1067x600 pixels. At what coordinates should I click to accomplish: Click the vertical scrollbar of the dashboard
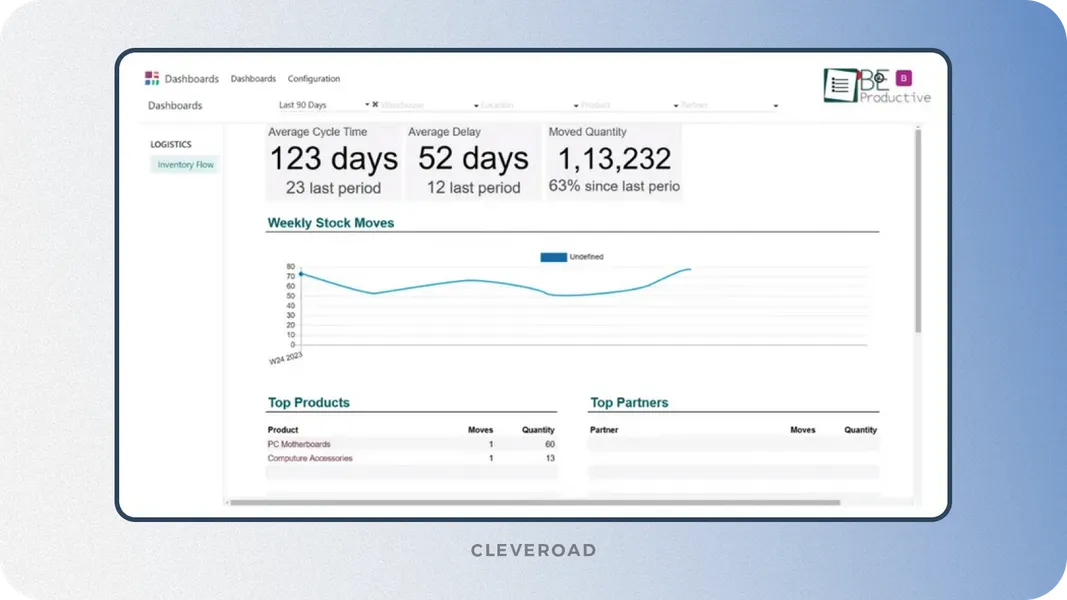917,230
